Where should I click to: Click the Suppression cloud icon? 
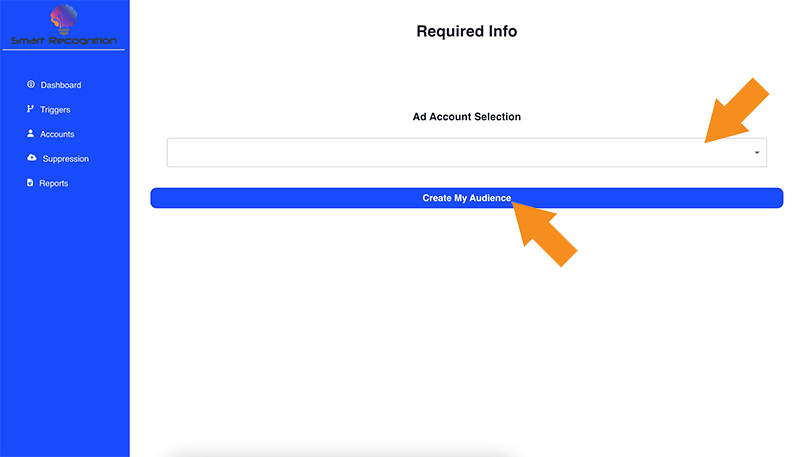32,158
